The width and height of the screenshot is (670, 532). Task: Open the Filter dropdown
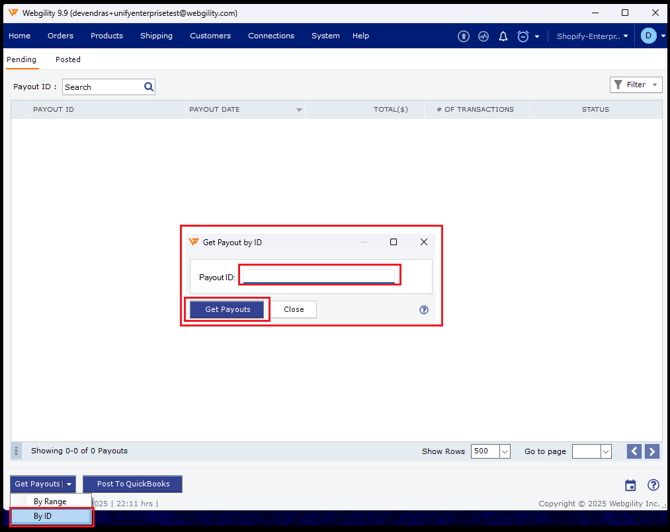click(x=636, y=85)
